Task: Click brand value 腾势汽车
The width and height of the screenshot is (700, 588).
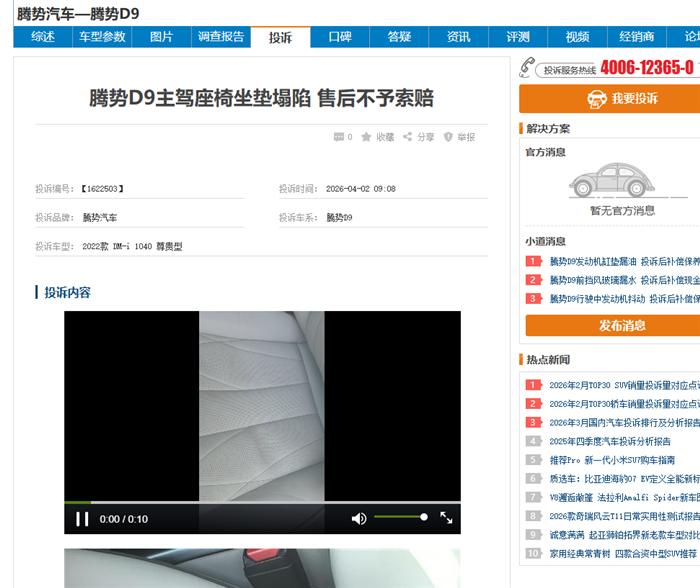Action: (x=100, y=217)
